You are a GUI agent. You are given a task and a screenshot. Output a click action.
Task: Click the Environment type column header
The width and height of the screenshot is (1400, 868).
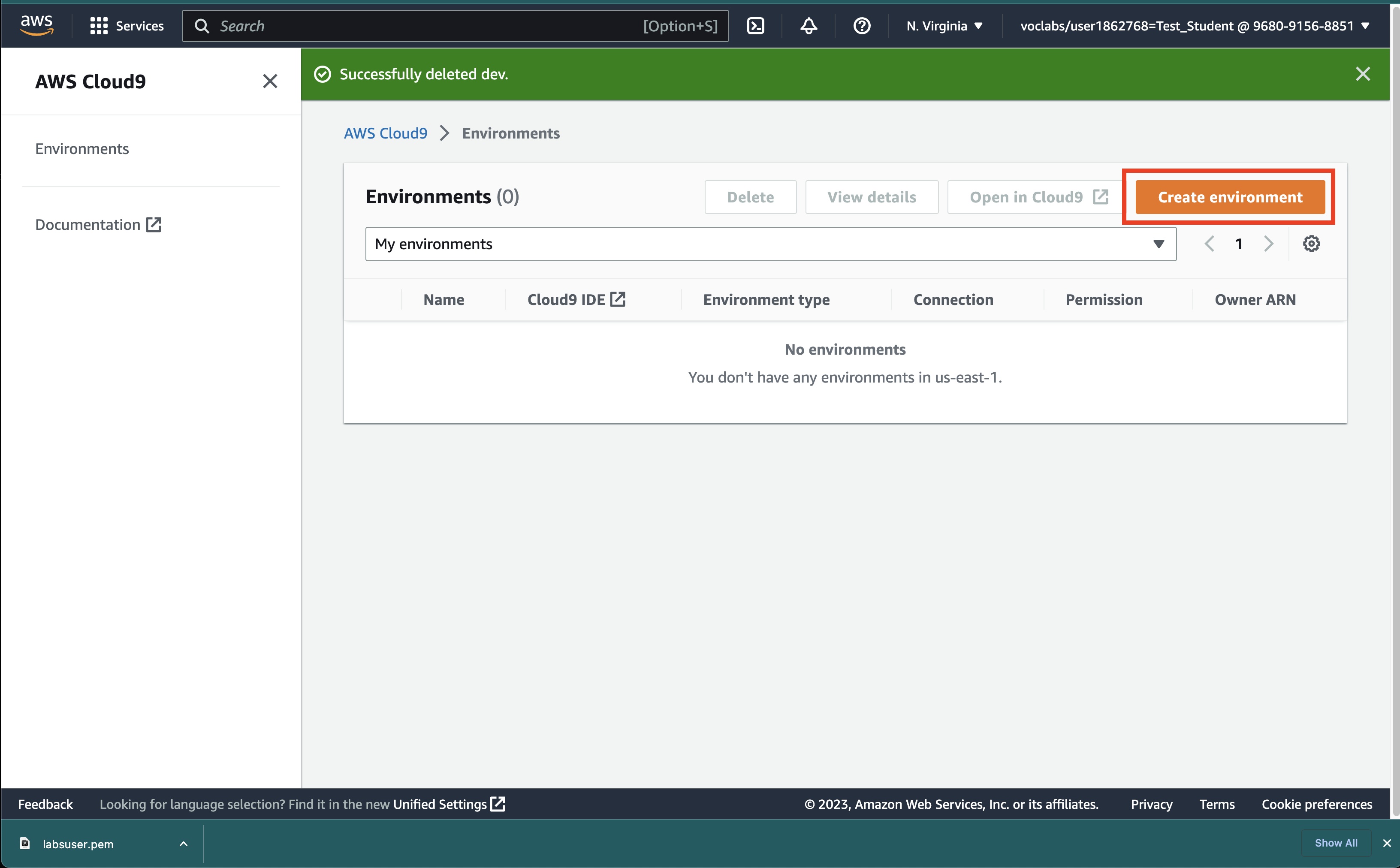[x=766, y=300]
